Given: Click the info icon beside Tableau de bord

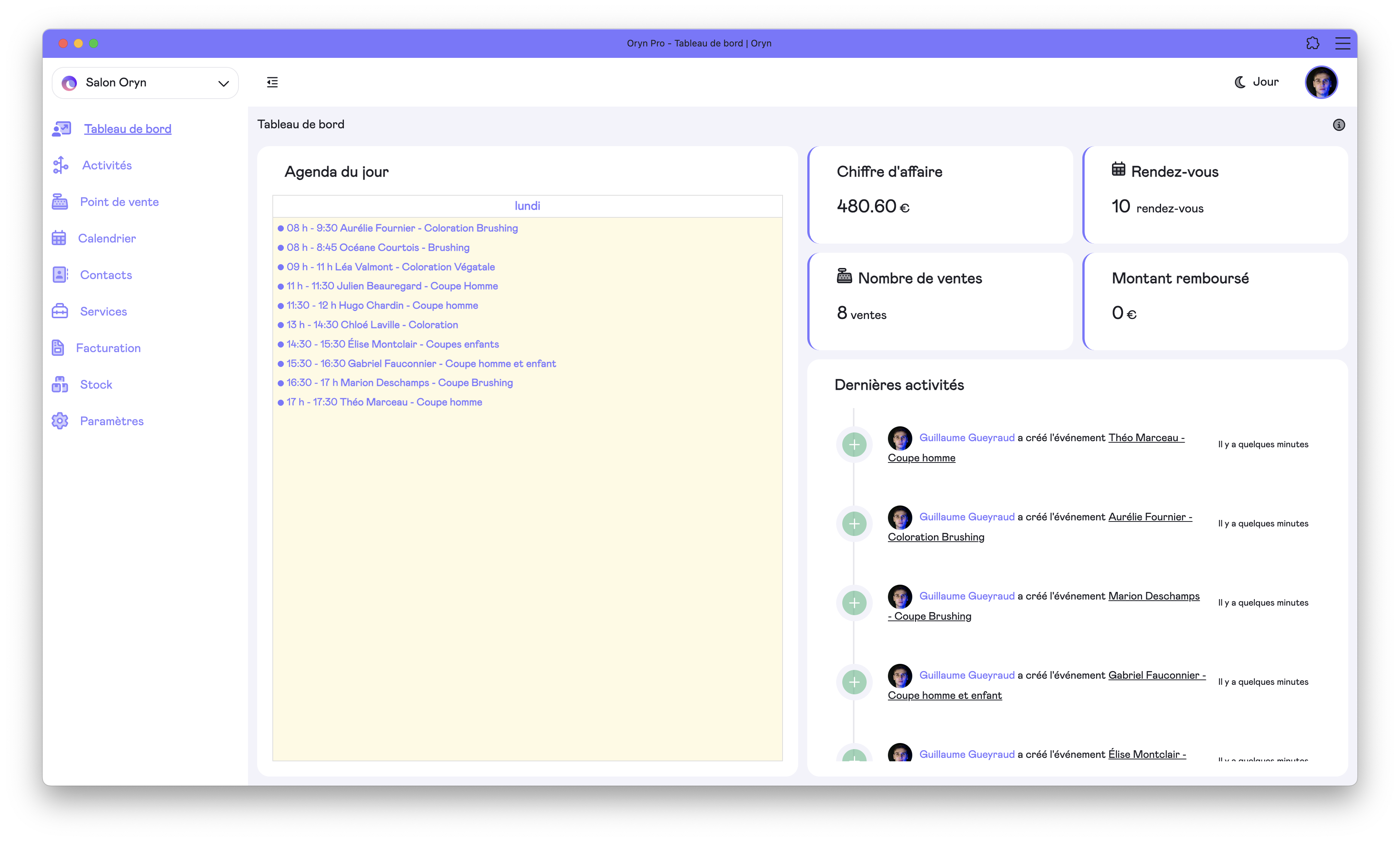Looking at the screenshot, I should (x=1338, y=125).
